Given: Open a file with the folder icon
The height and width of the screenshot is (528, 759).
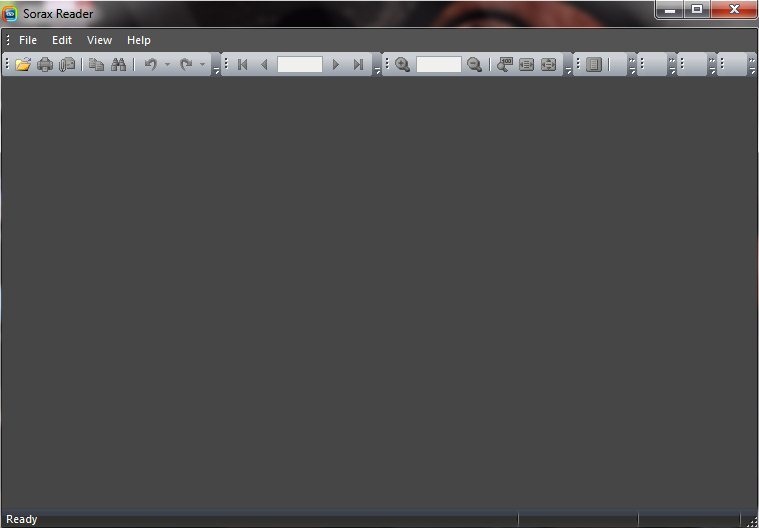Looking at the screenshot, I should [x=23, y=64].
